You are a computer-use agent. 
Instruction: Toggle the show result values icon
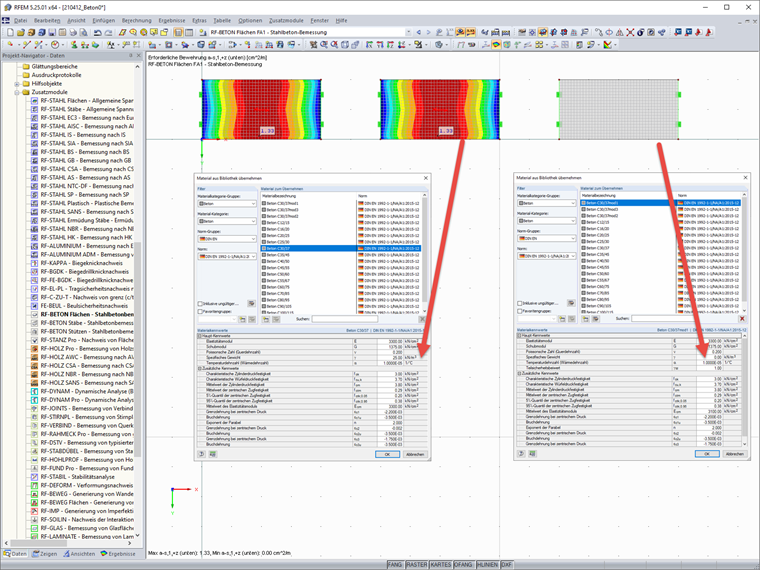click(471, 32)
